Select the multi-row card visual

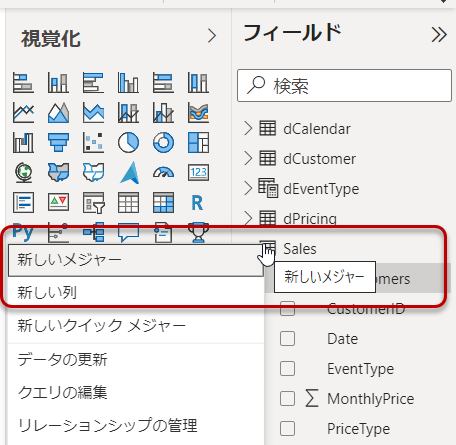[x=23, y=202]
